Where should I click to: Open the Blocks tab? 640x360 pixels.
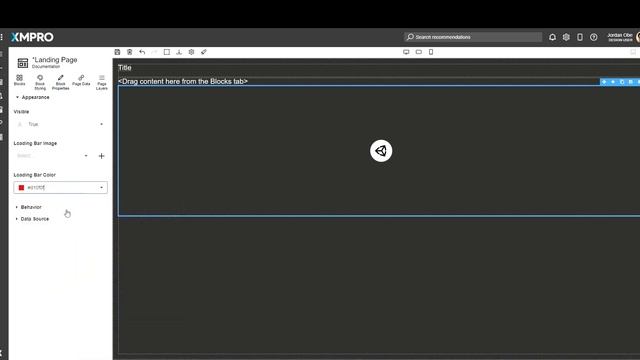pyautogui.click(x=20, y=80)
